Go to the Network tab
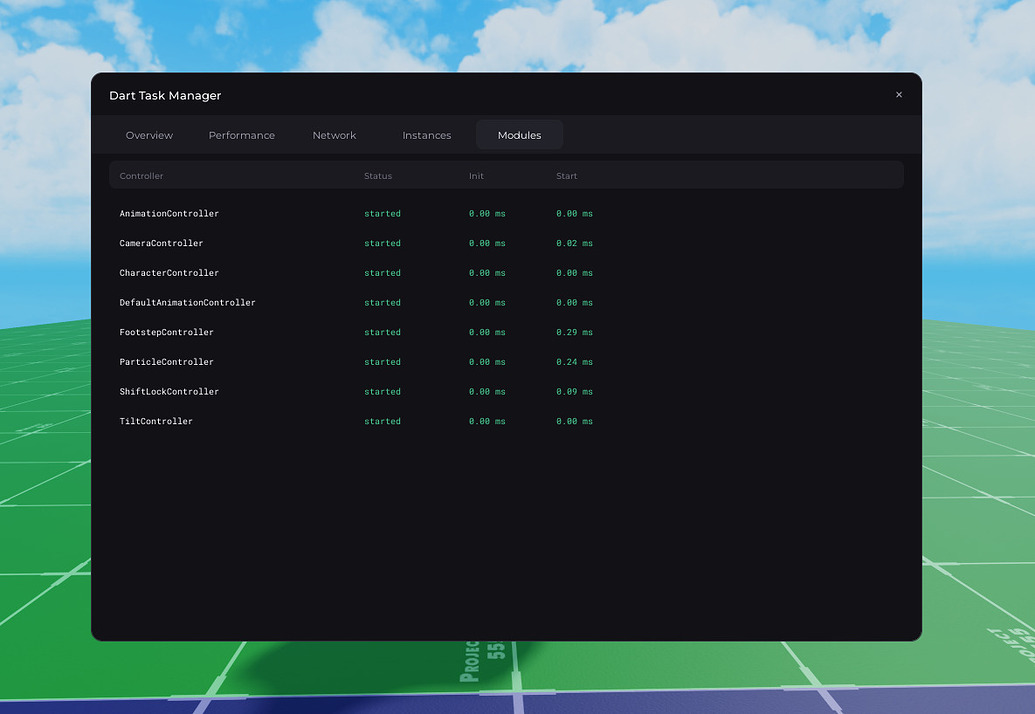This screenshot has height=714, width=1035. [334, 135]
